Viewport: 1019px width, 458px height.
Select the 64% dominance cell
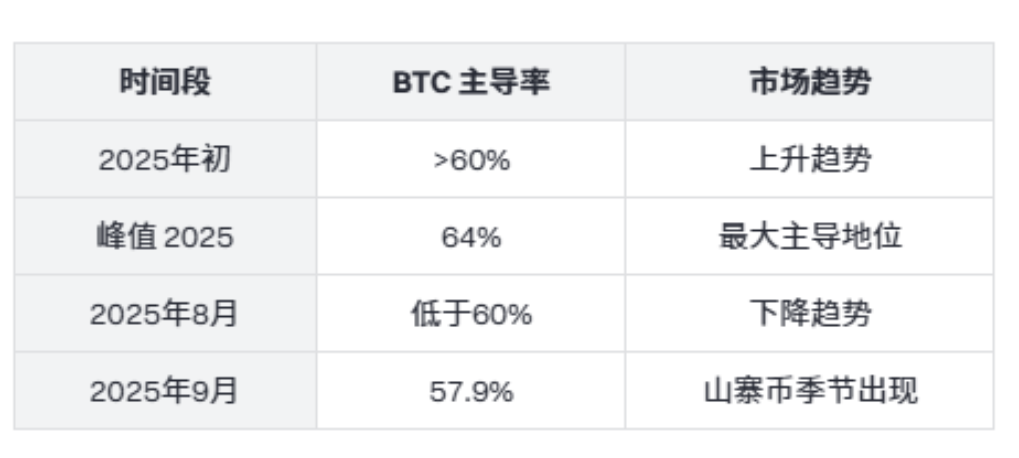[471, 238]
